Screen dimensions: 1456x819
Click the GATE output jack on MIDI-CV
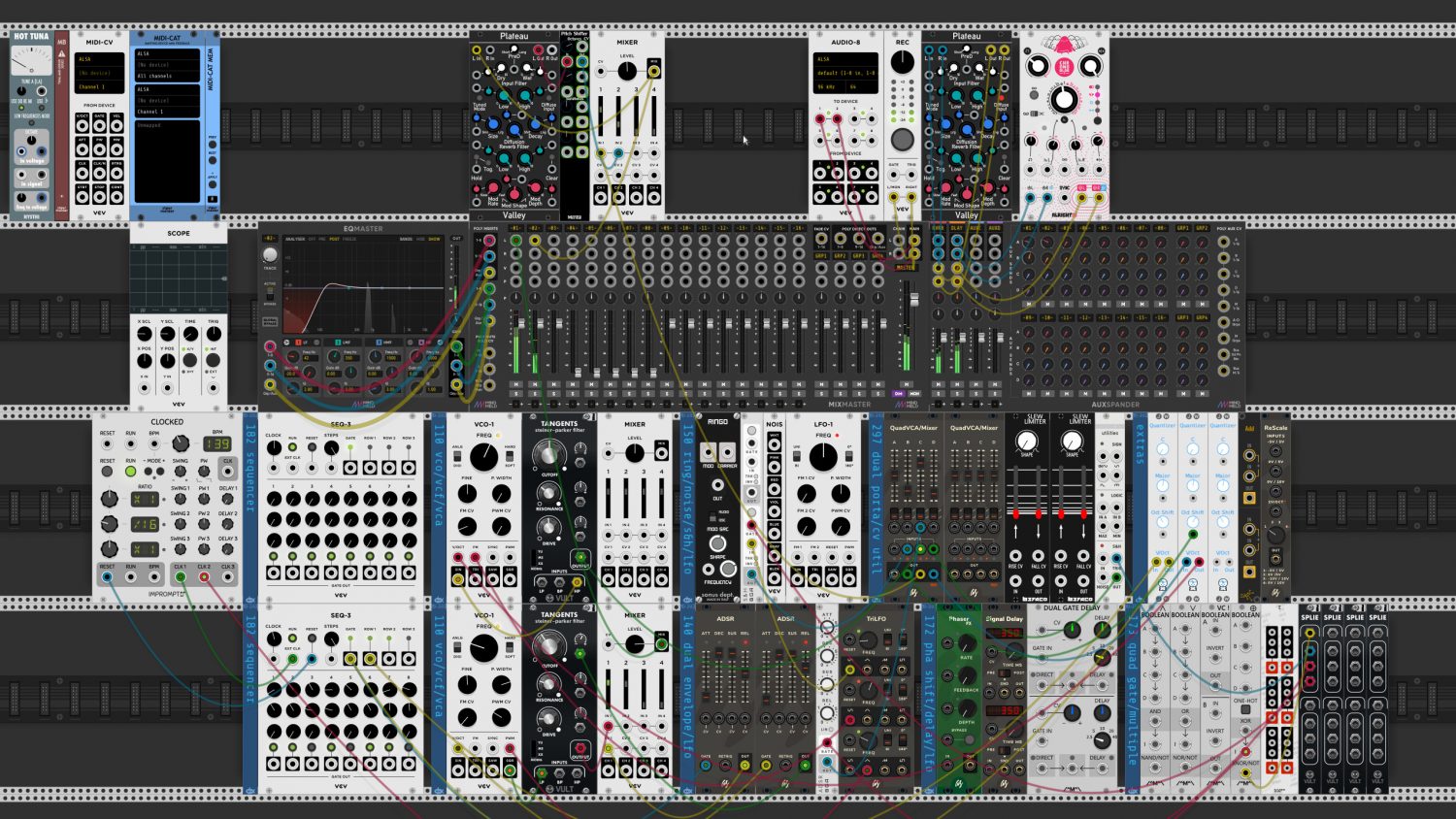99,125
